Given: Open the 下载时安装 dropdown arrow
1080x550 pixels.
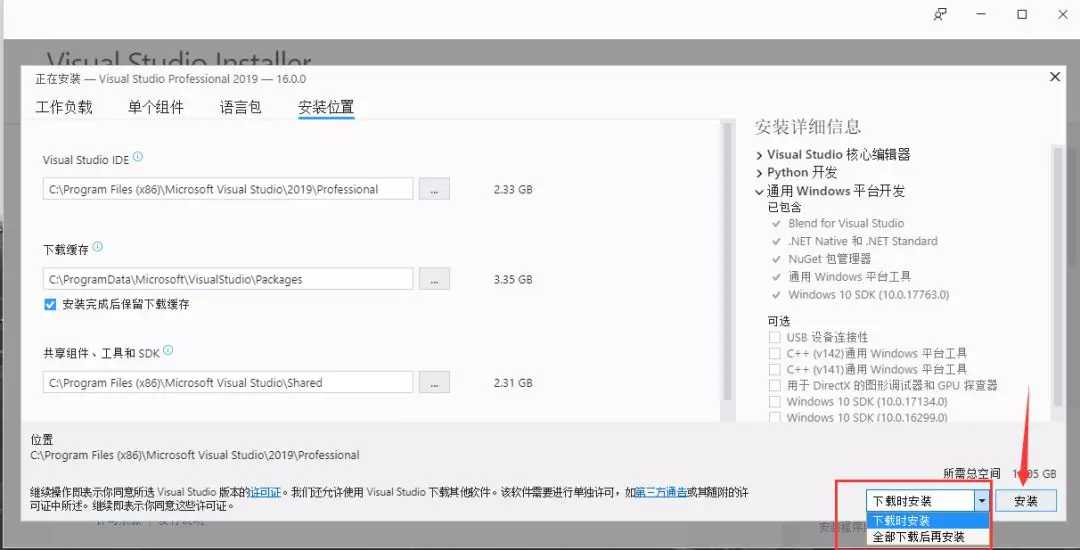Looking at the screenshot, I should point(982,501).
